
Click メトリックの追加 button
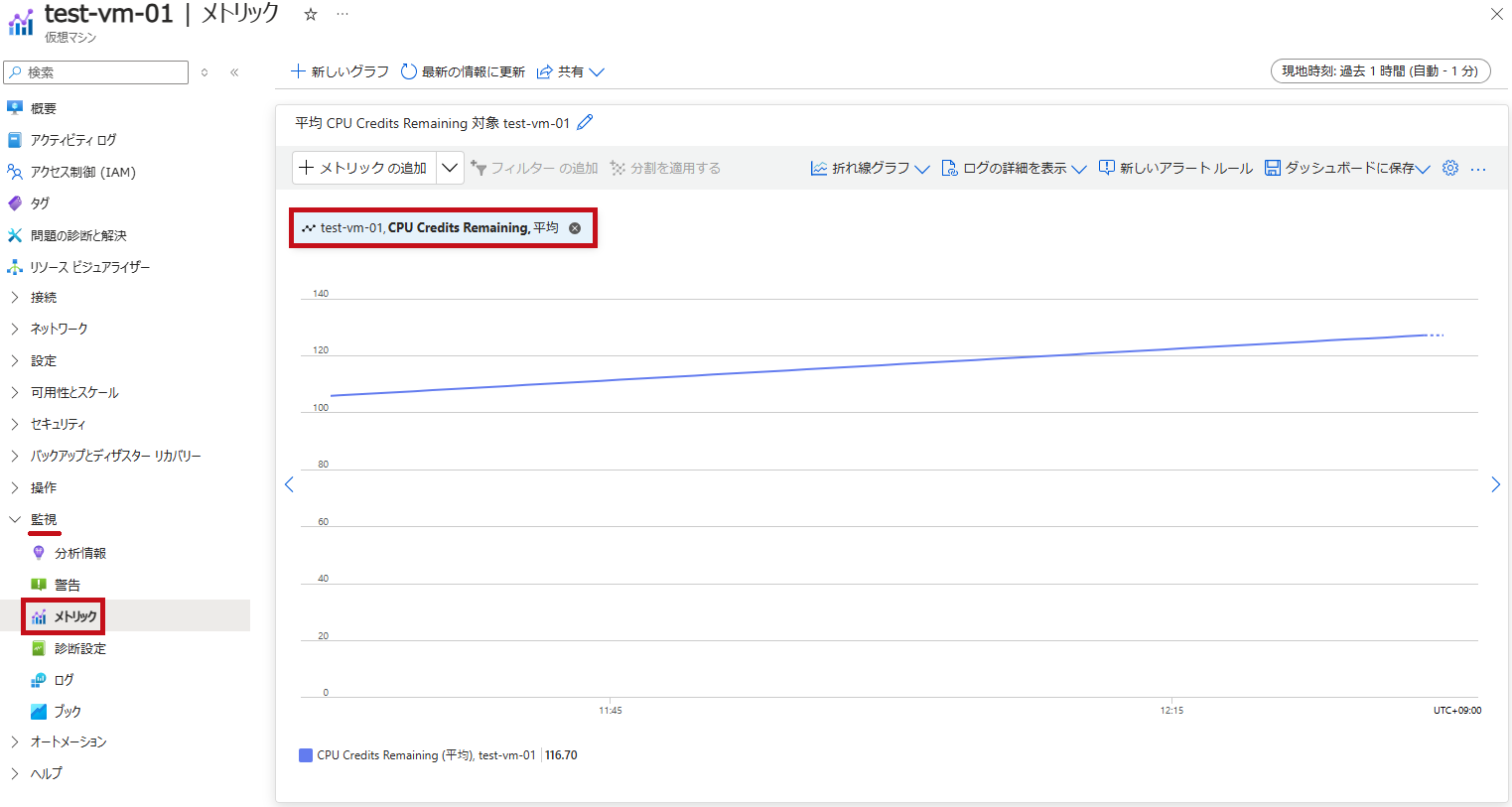364,168
